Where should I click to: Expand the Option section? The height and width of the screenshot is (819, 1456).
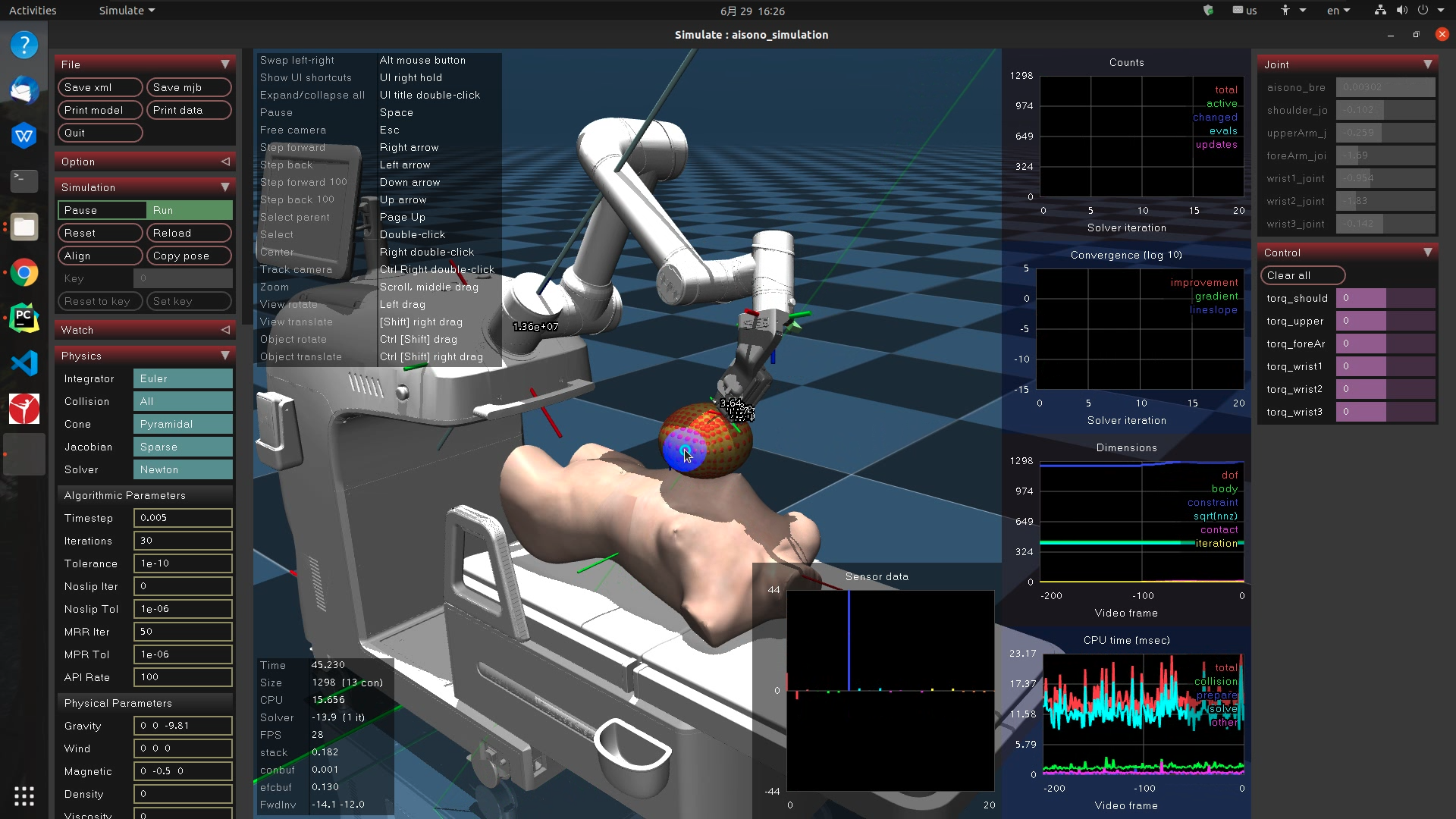(x=225, y=162)
